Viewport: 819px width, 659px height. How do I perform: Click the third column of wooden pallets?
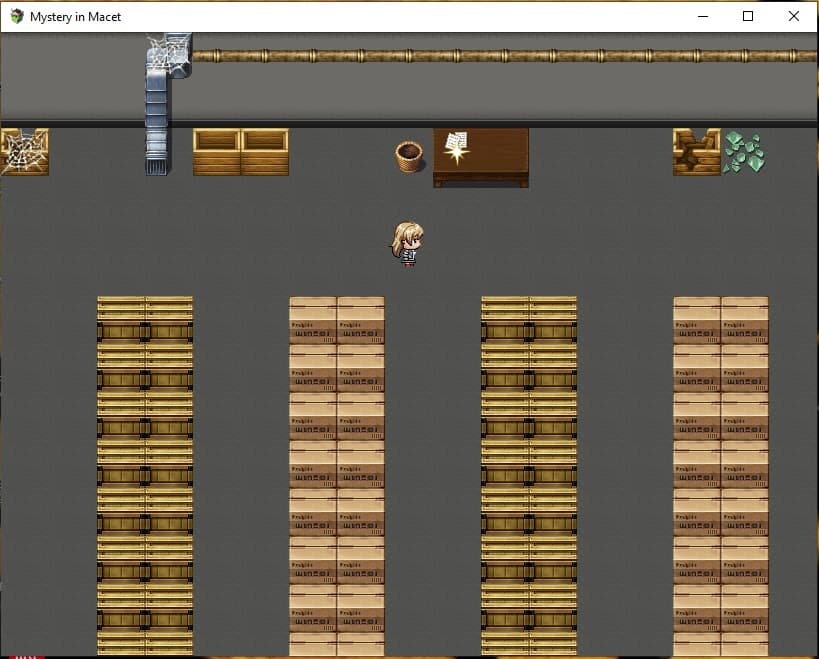click(x=529, y=476)
